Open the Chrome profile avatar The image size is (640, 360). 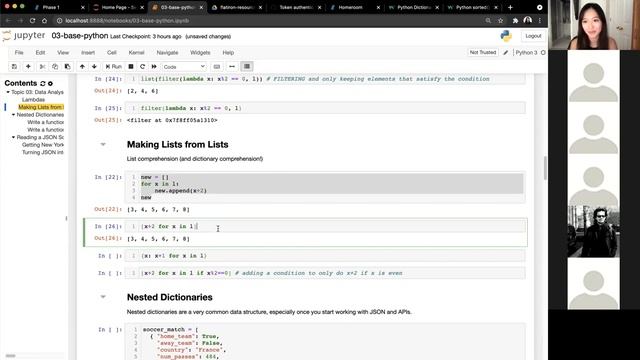pos(527,20)
